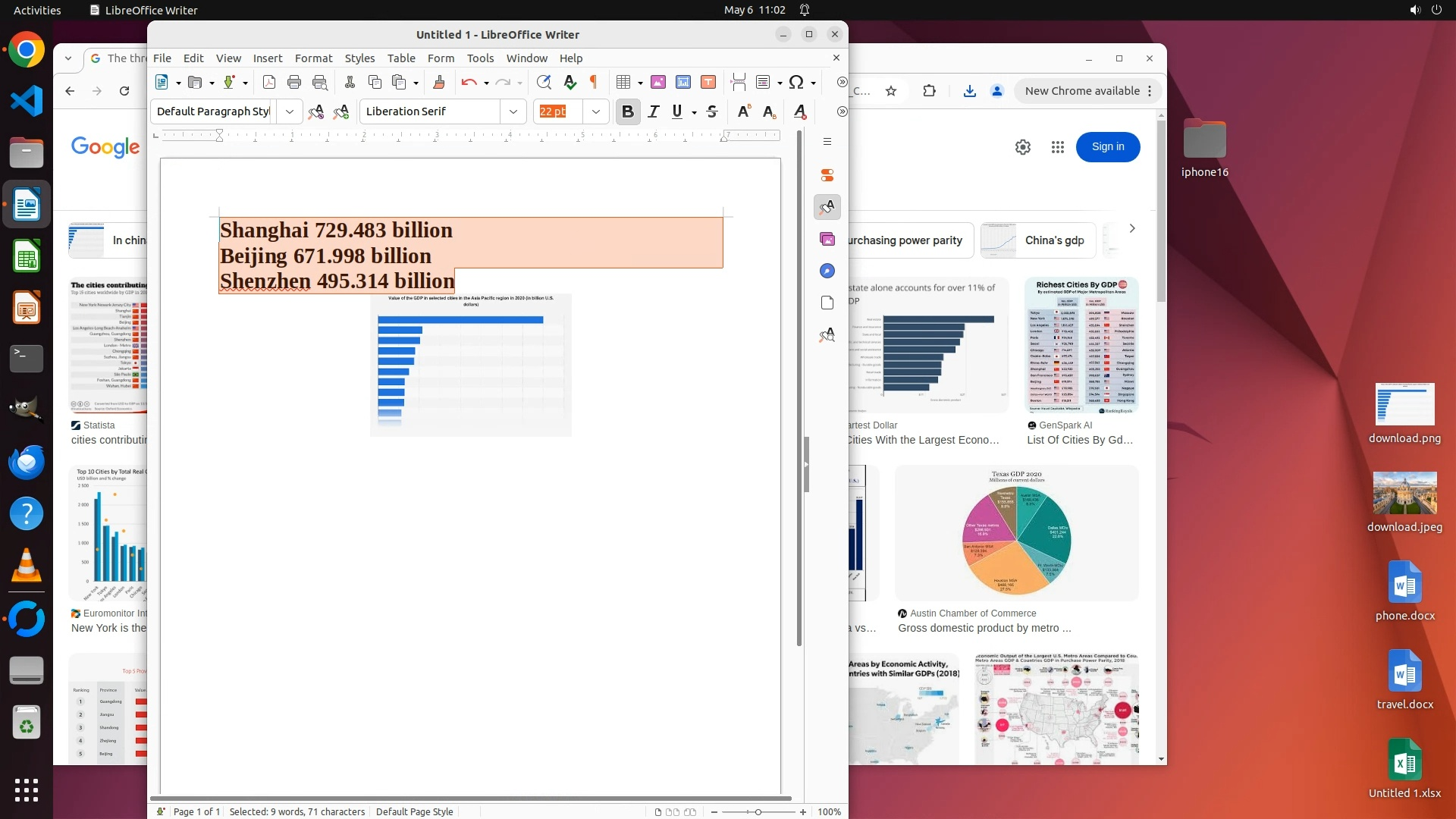Click the Sign in button in Chrome
The width and height of the screenshot is (1456, 819).
1107,146
